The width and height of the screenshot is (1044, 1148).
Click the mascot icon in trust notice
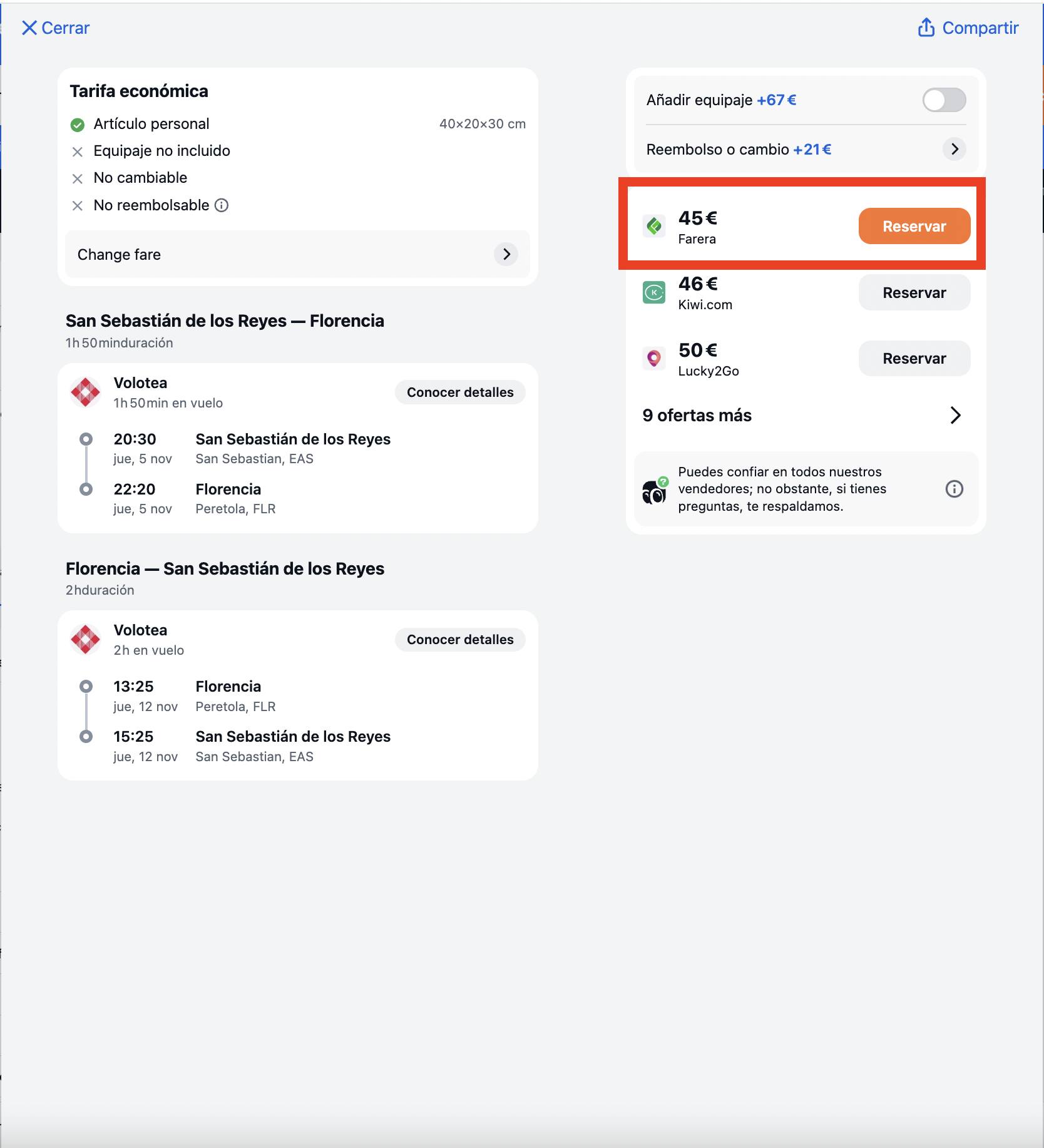[655, 491]
